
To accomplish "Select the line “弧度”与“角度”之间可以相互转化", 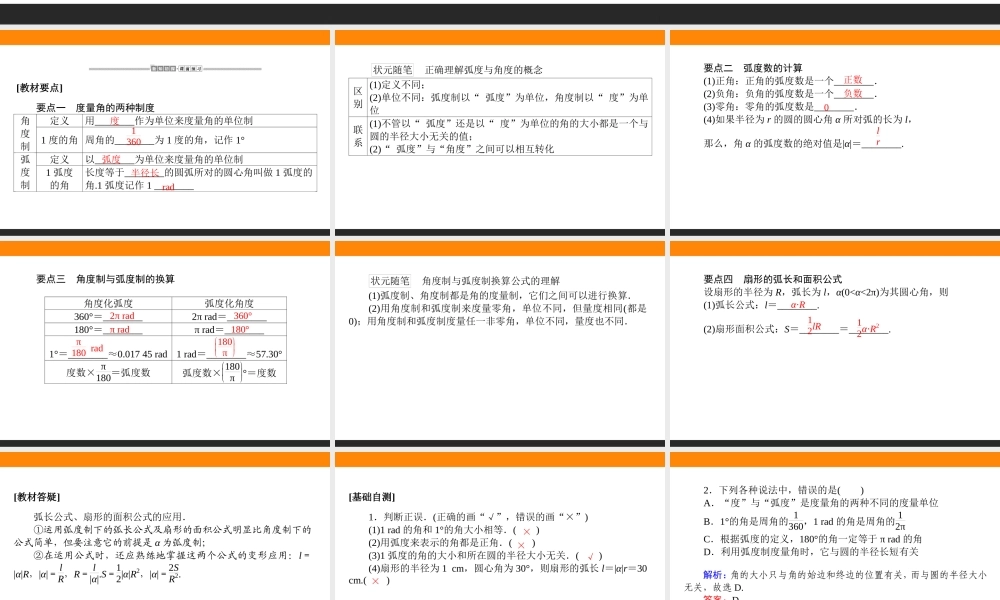I will (x=462, y=149).
